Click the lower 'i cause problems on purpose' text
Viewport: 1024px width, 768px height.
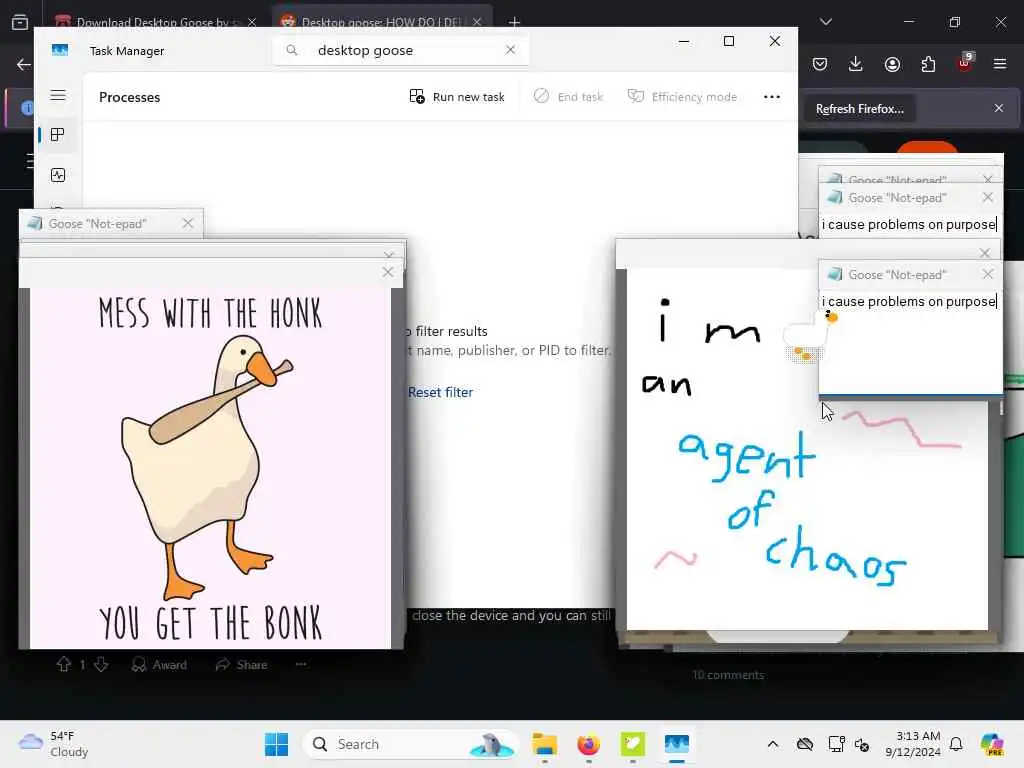pos(909,301)
